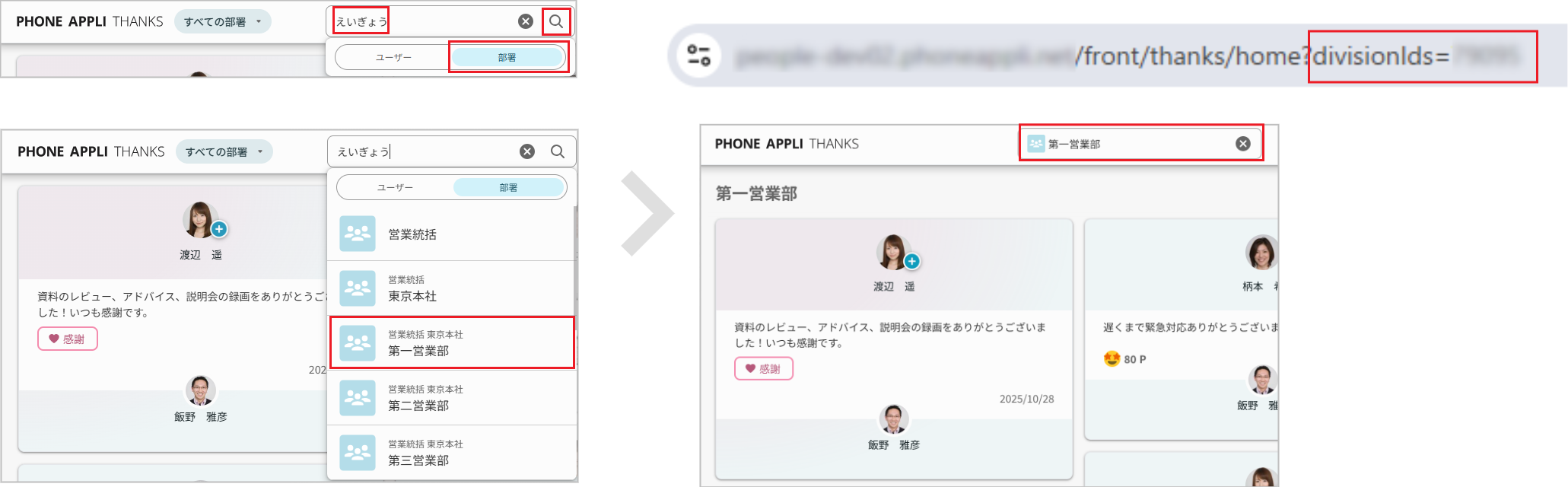Clear search text above the department results list
Image resolution: width=1568 pixels, height=487 pixels.
coord(527,151)
